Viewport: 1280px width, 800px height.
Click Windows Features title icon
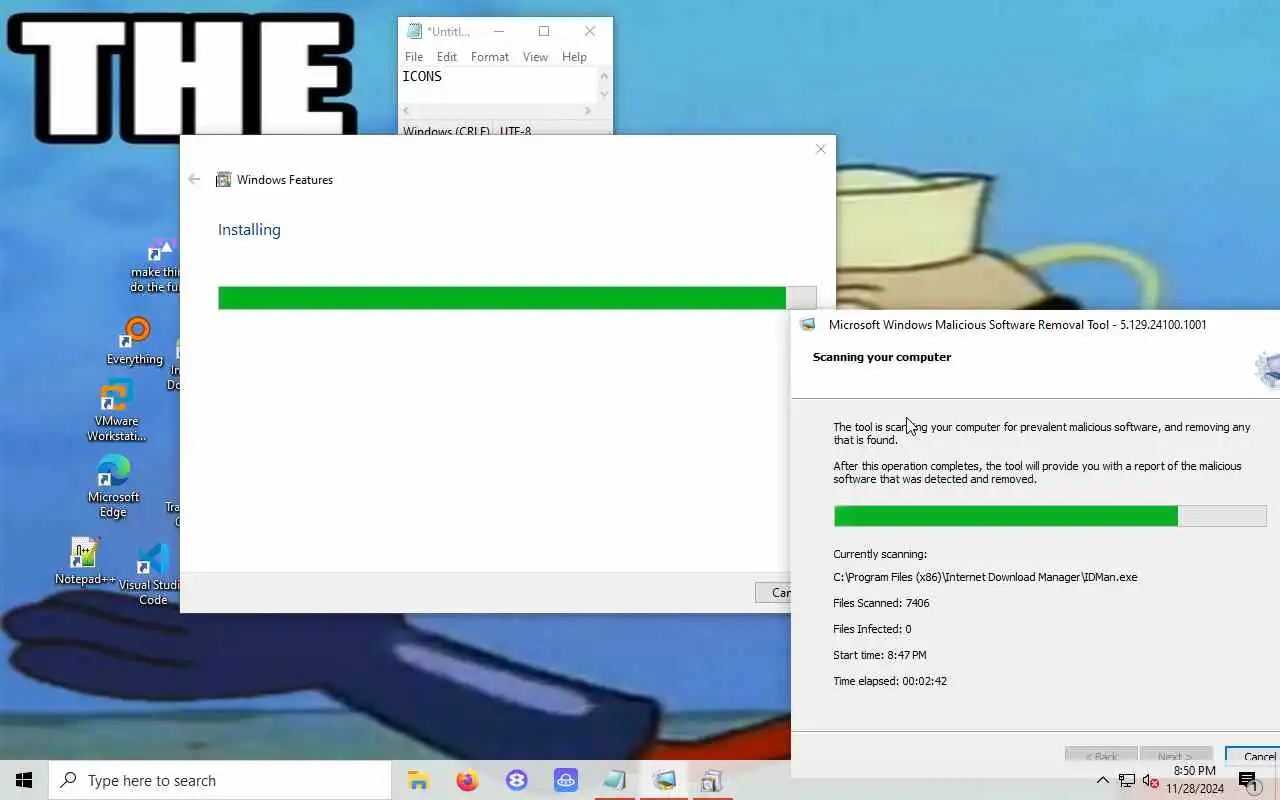click(224, 180)
